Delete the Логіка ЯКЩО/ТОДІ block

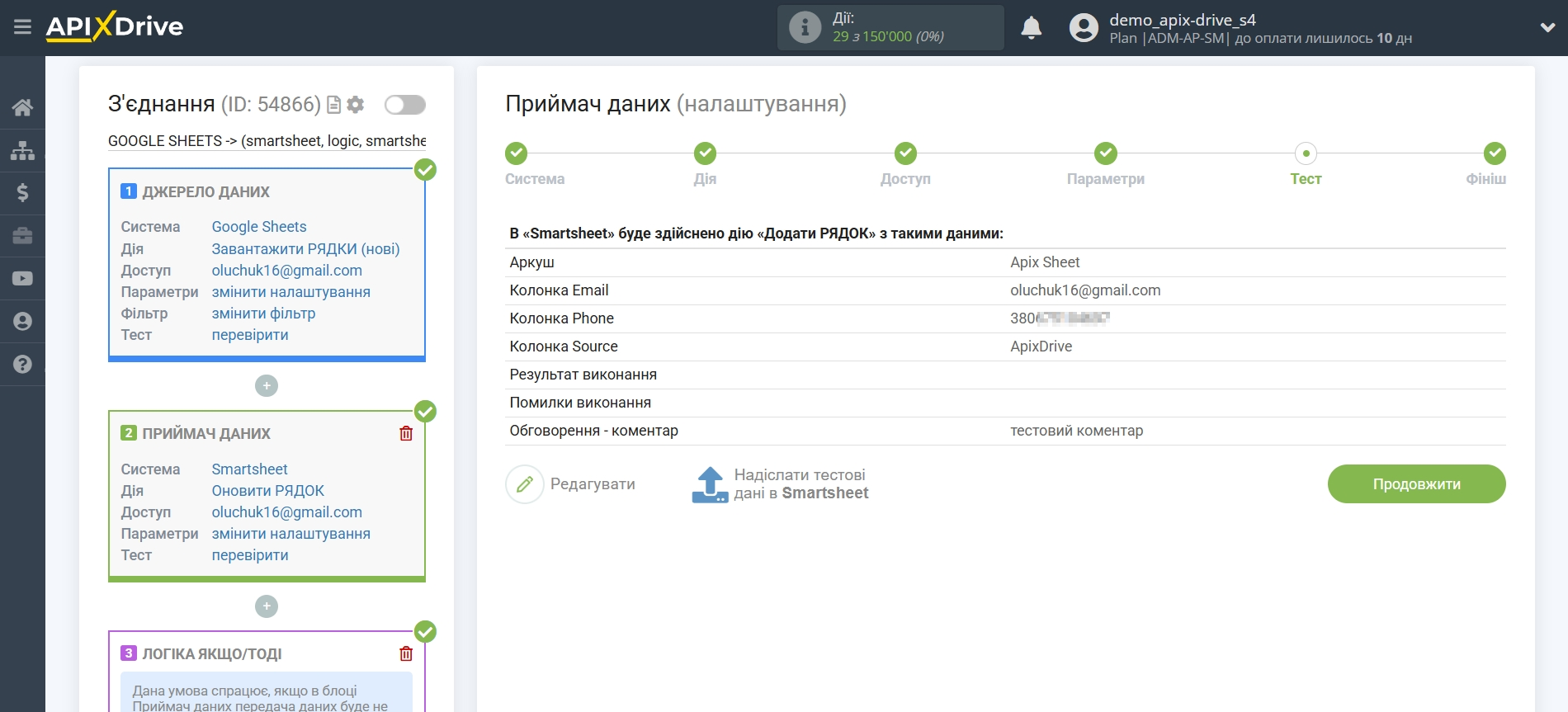pos(406,653)
